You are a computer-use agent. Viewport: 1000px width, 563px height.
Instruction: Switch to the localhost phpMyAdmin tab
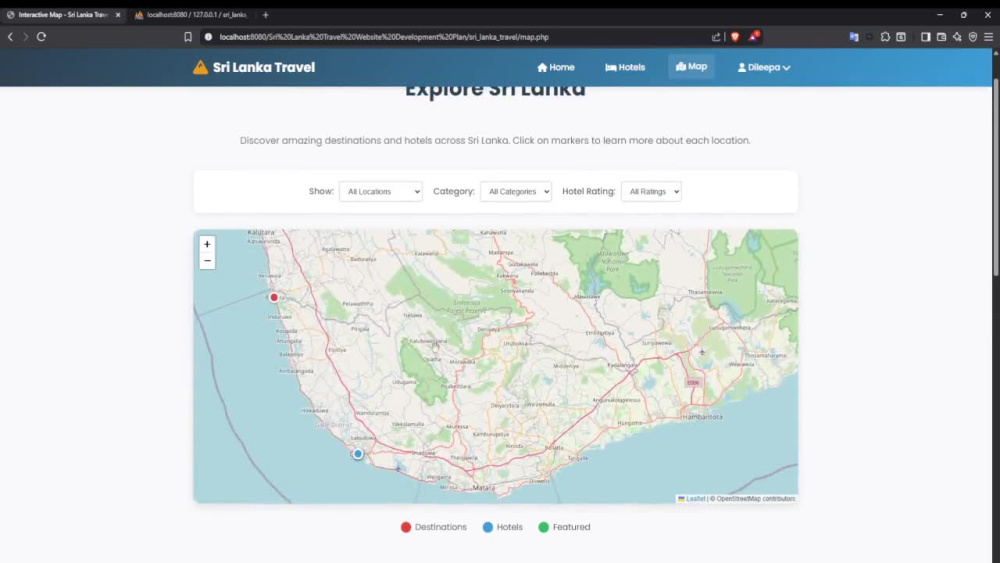tap(191, 15)
